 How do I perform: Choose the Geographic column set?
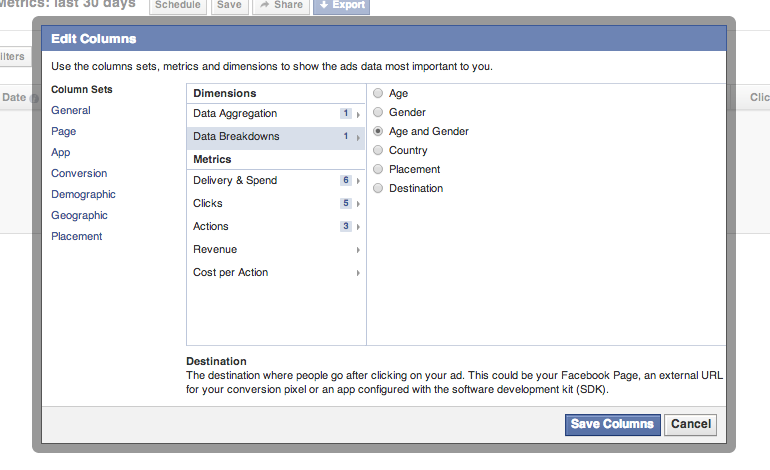click(x=79, y=216)
